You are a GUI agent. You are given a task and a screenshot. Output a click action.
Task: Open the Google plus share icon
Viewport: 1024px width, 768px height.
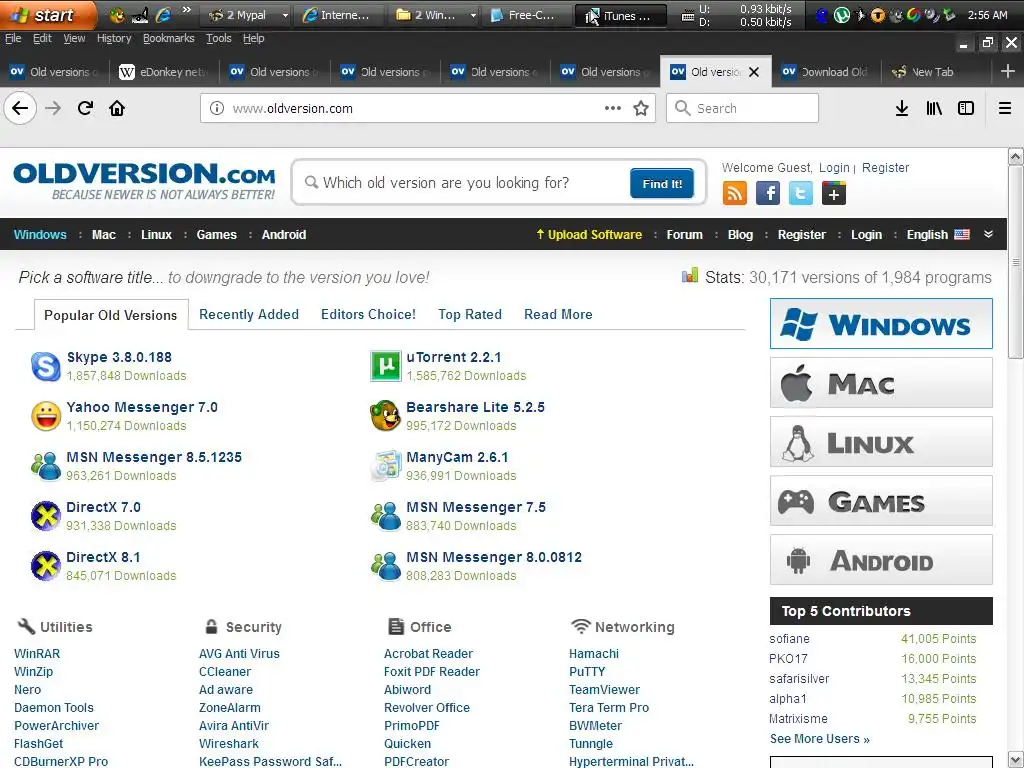tap(834, 193)
